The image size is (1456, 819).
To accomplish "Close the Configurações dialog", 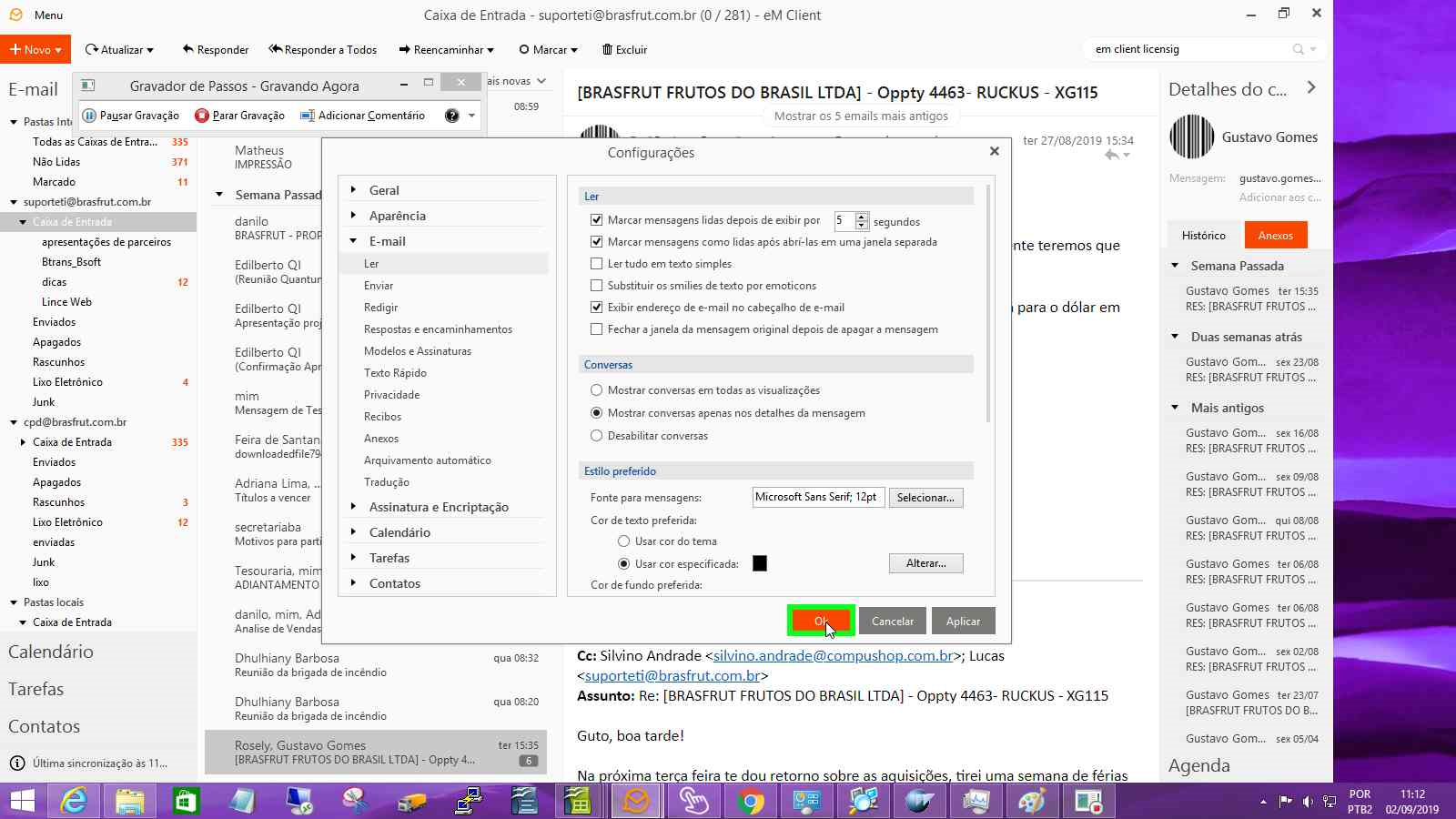I will point(995,151).
